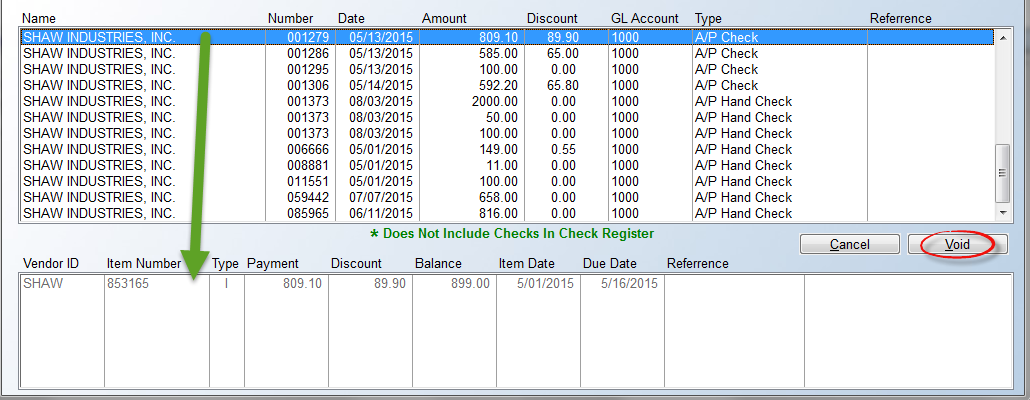Select check number 001295

click(x=307, y=69)
